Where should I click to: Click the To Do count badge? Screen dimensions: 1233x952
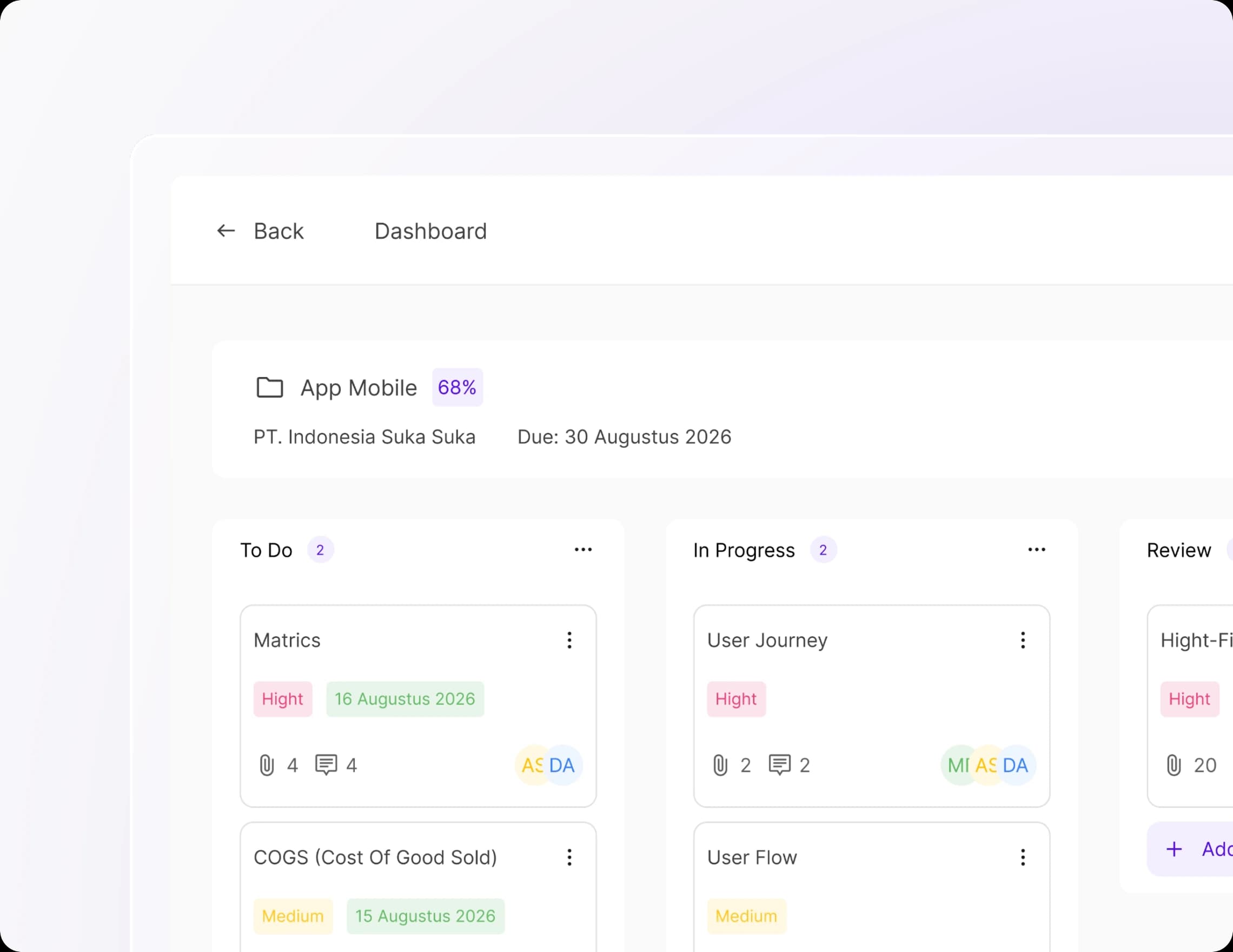tap(320, 550)
